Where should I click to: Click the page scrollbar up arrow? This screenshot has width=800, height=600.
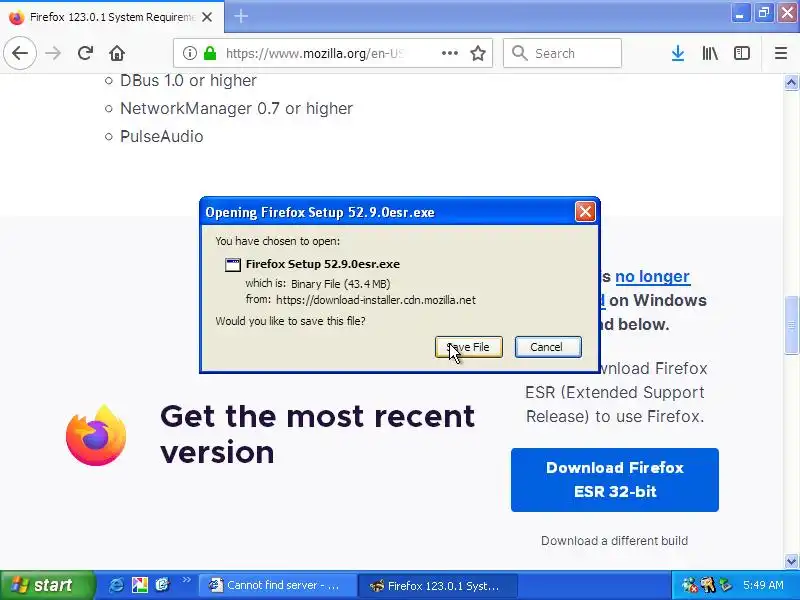click(x=791, y=82)
